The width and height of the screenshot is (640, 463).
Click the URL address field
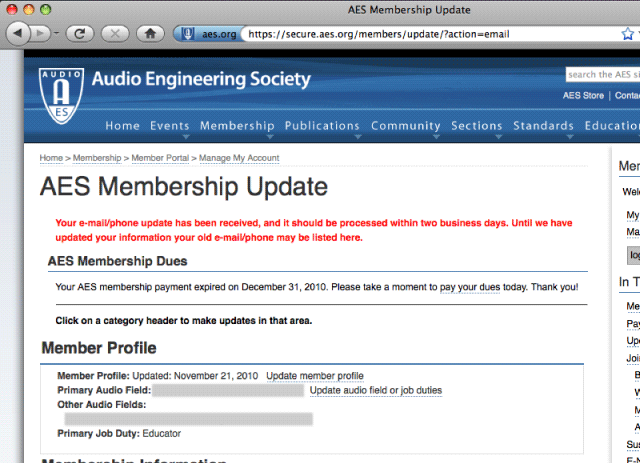[x=429, y=34]
